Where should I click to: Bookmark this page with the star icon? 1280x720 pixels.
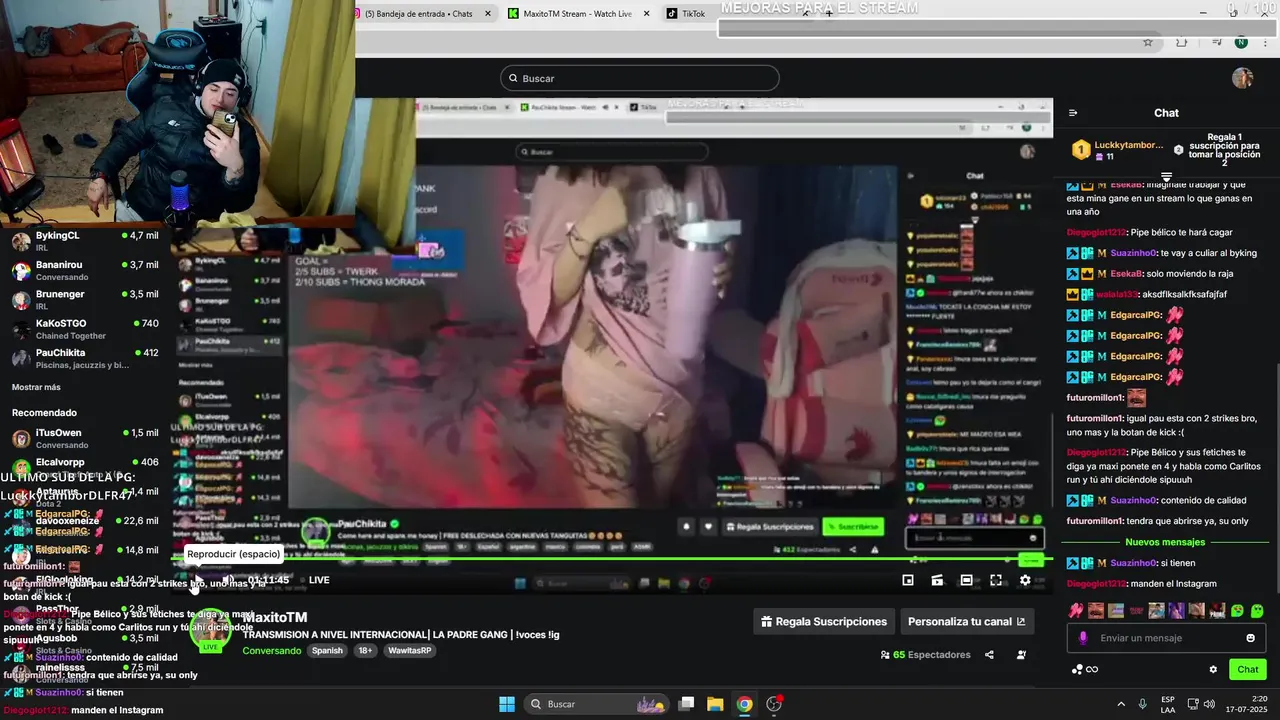(1148, 42)
